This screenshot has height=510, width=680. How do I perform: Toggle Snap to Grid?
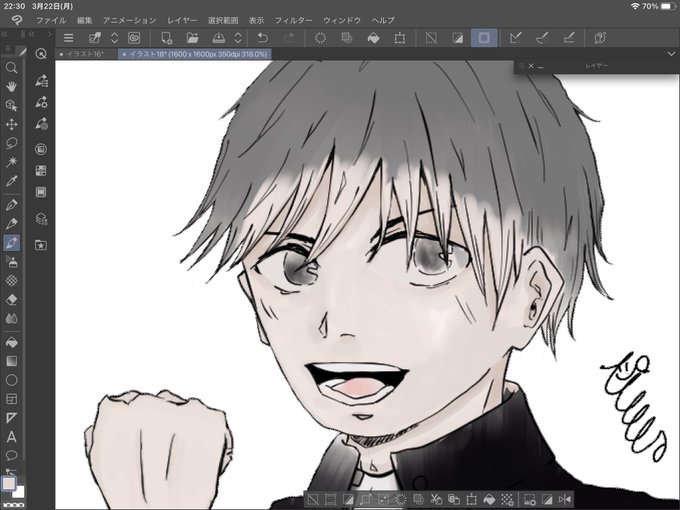coord(569,38)
